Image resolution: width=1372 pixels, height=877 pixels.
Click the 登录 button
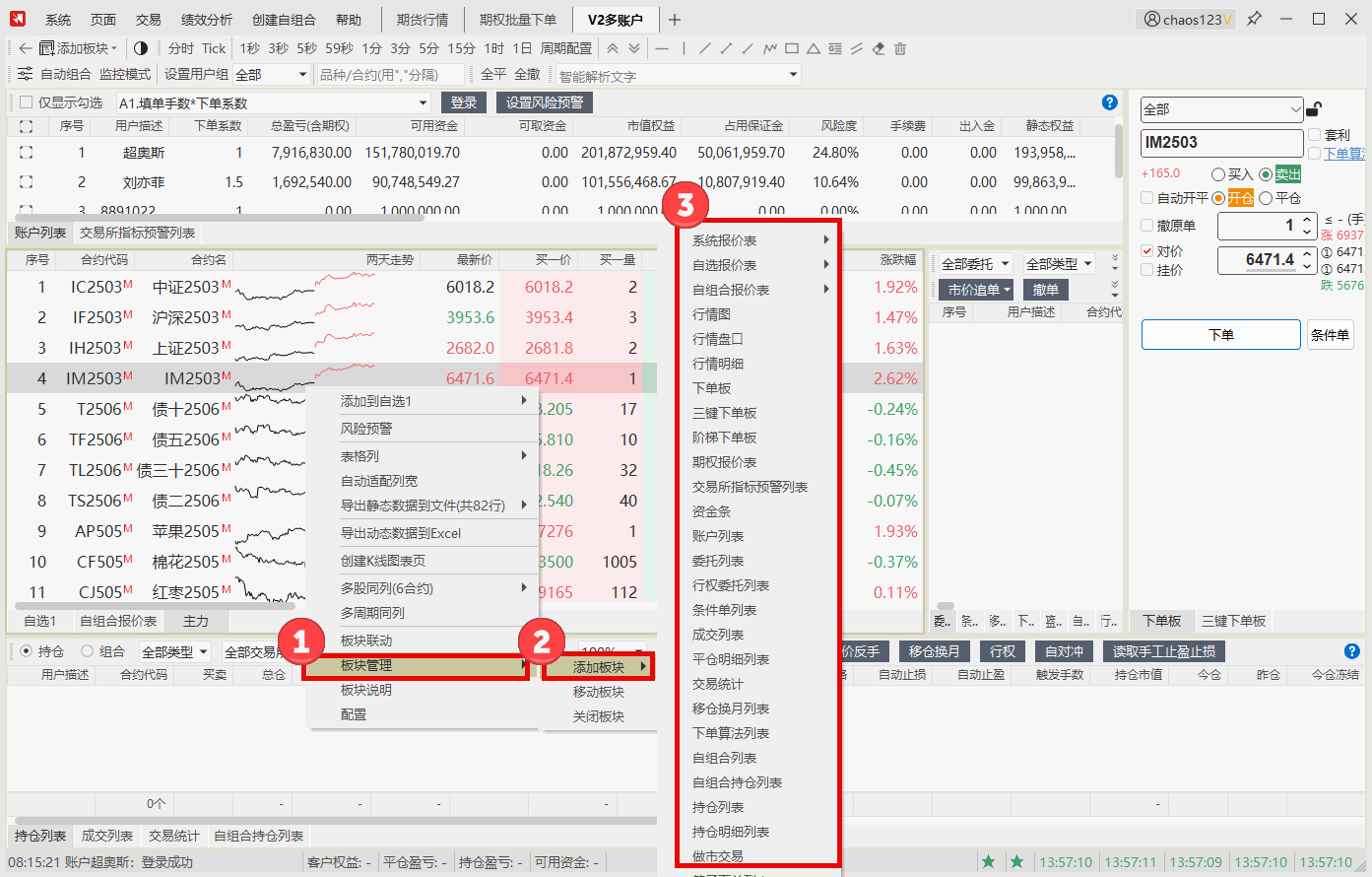(x=464, y=102)
